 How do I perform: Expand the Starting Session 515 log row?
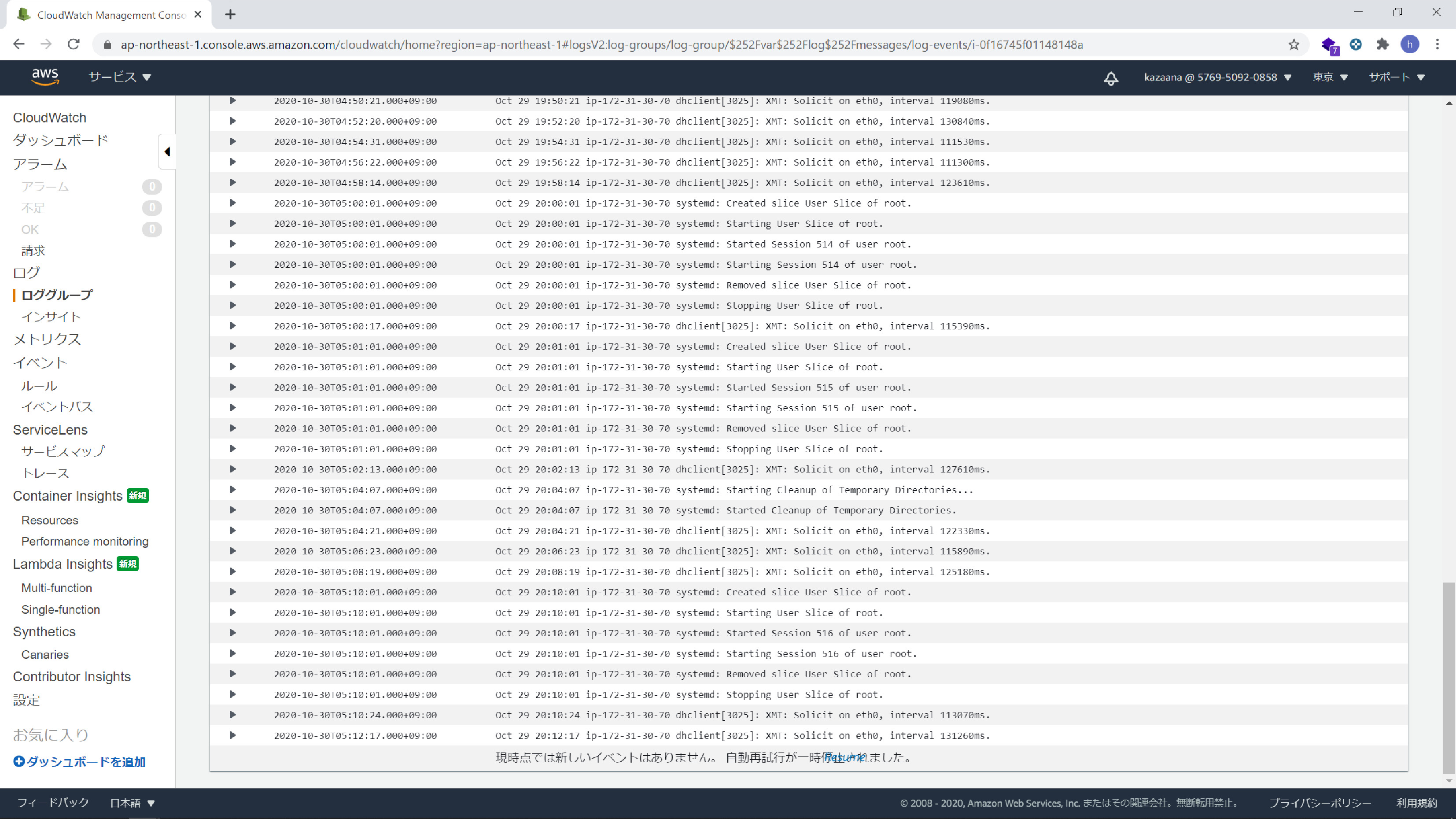click(x=232, y=408)
